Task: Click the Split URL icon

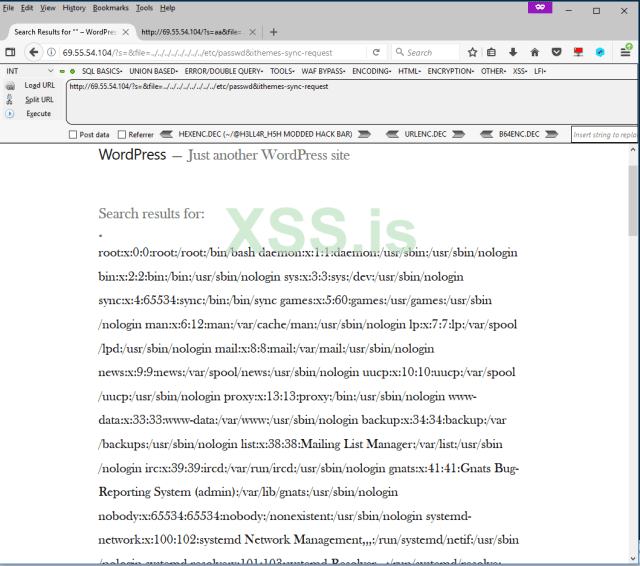Action: [9, 100]
